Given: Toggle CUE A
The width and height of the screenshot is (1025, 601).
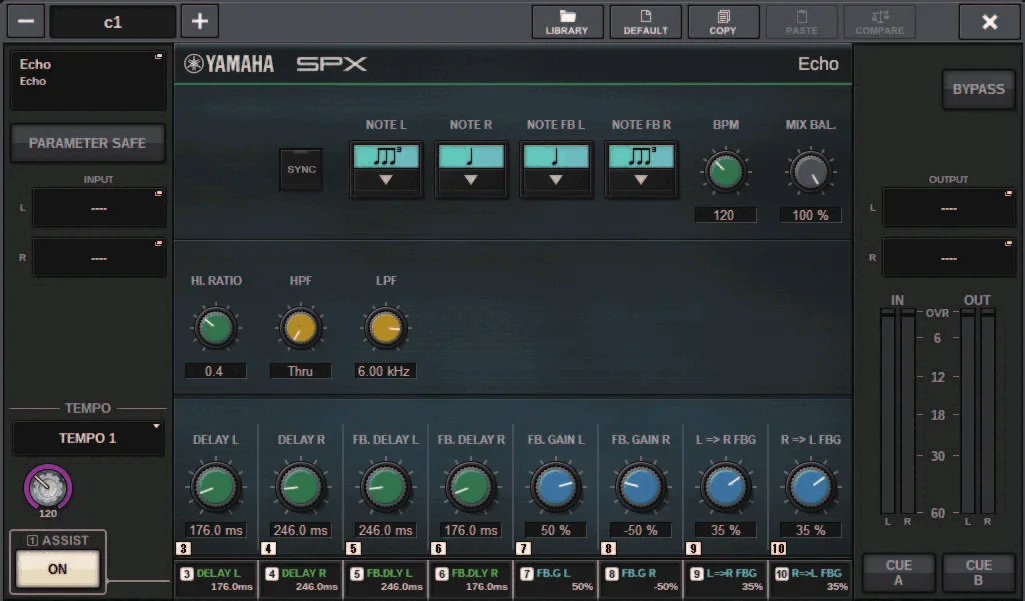Looking at the screenshot, I should click(899, 572).
